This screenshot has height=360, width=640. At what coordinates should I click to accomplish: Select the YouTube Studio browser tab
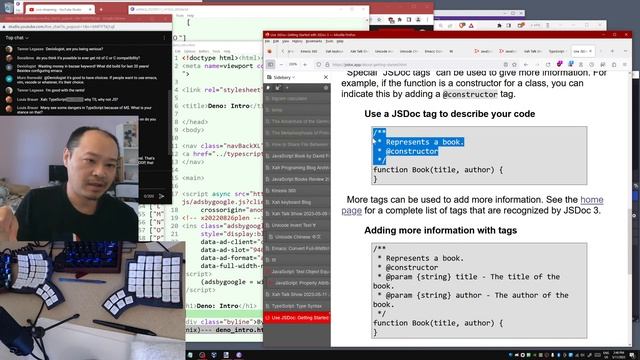[60, 9]
